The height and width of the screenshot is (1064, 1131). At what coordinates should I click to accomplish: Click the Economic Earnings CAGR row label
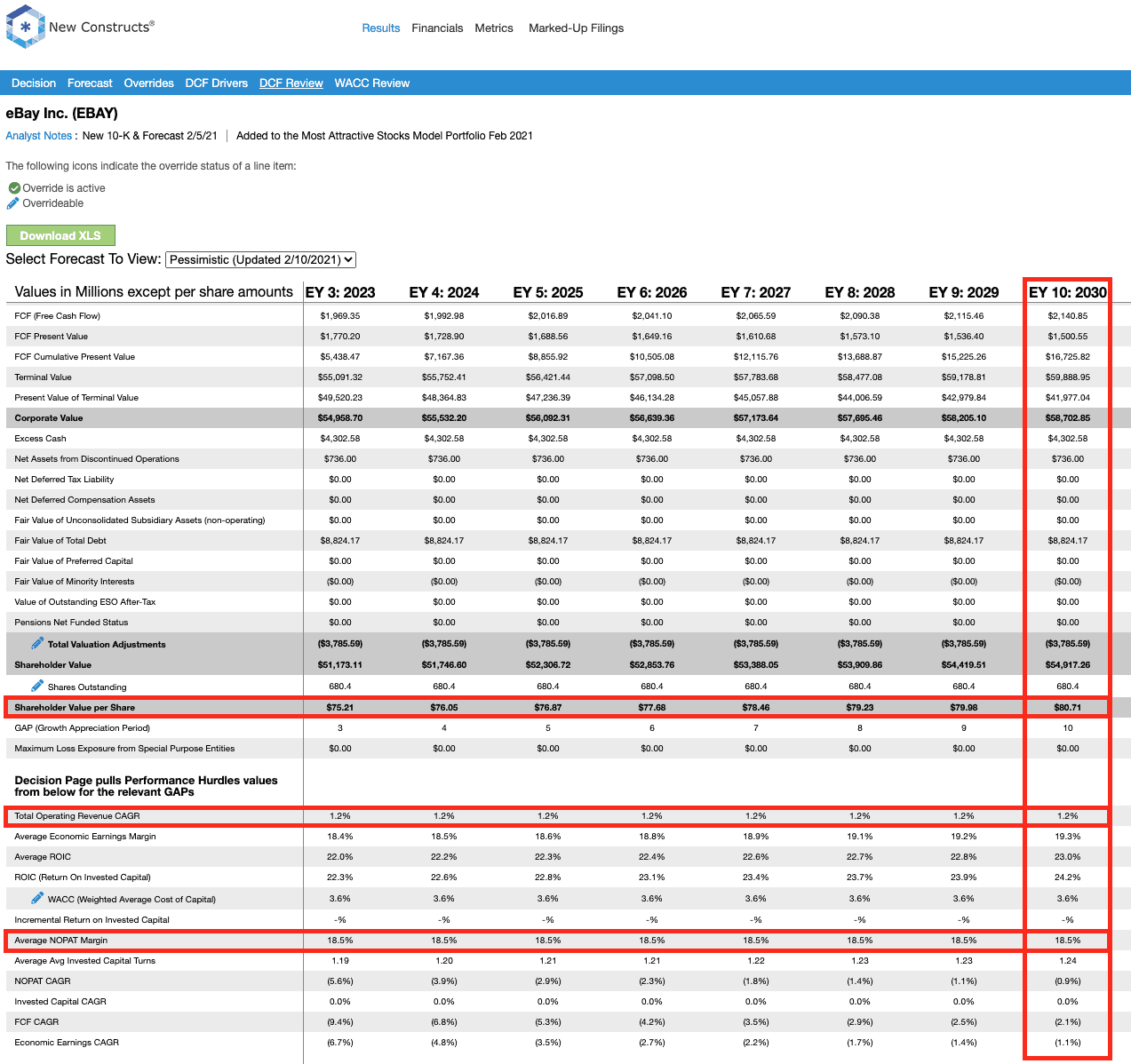coord(67,1043)
